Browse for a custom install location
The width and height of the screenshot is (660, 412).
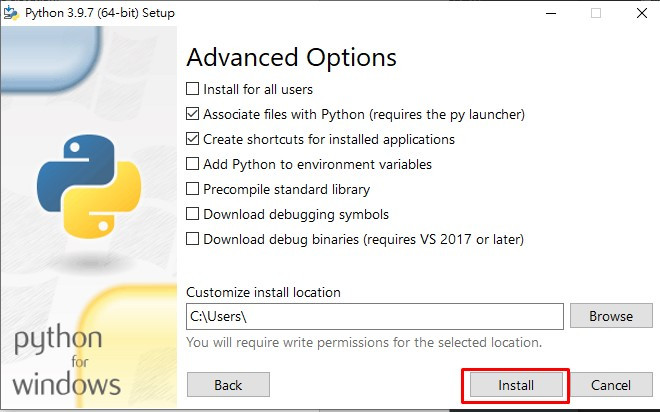(611, 316)
